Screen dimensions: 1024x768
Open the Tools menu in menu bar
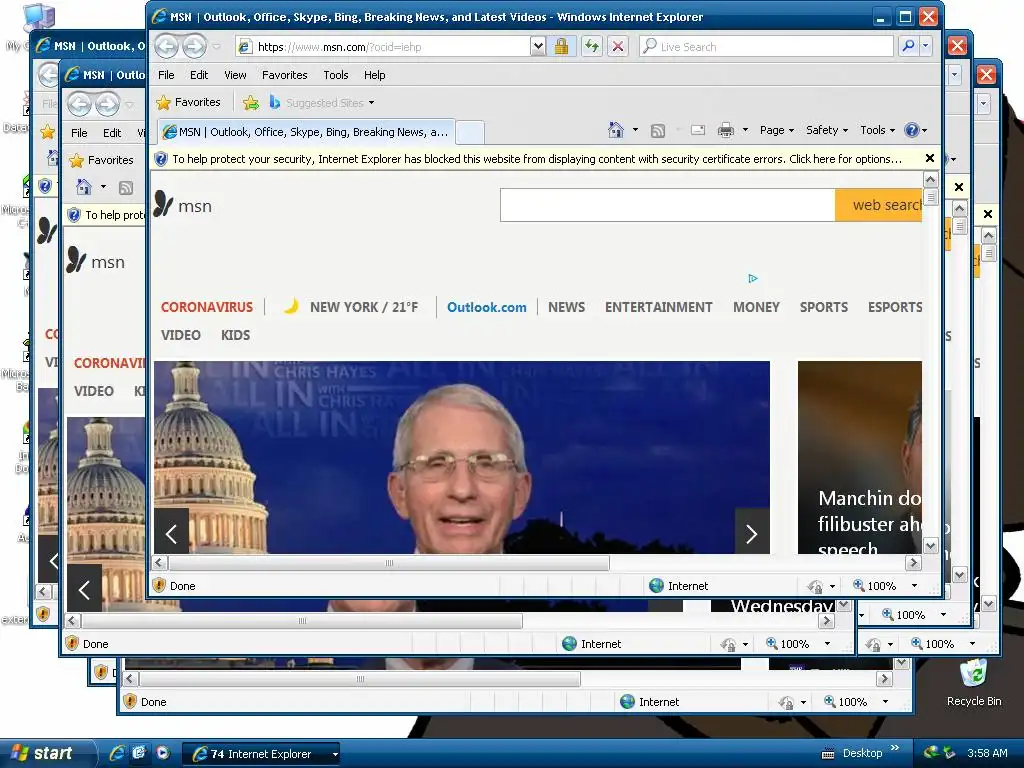pos(336,75)
